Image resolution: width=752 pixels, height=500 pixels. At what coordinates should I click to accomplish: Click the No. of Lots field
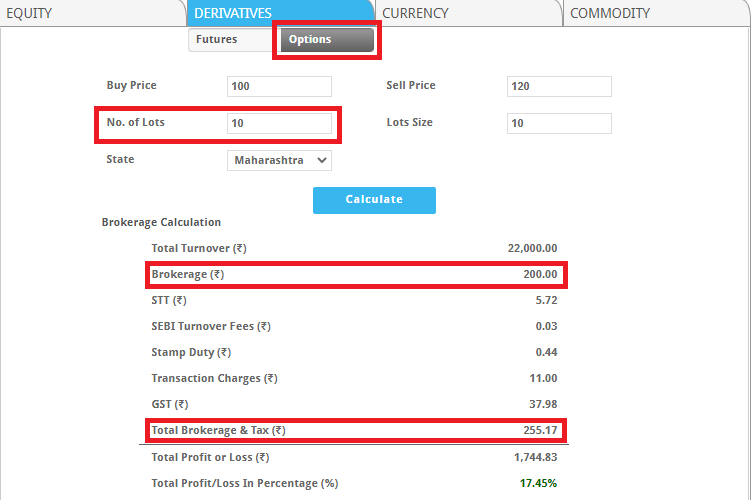click(279, 123)
